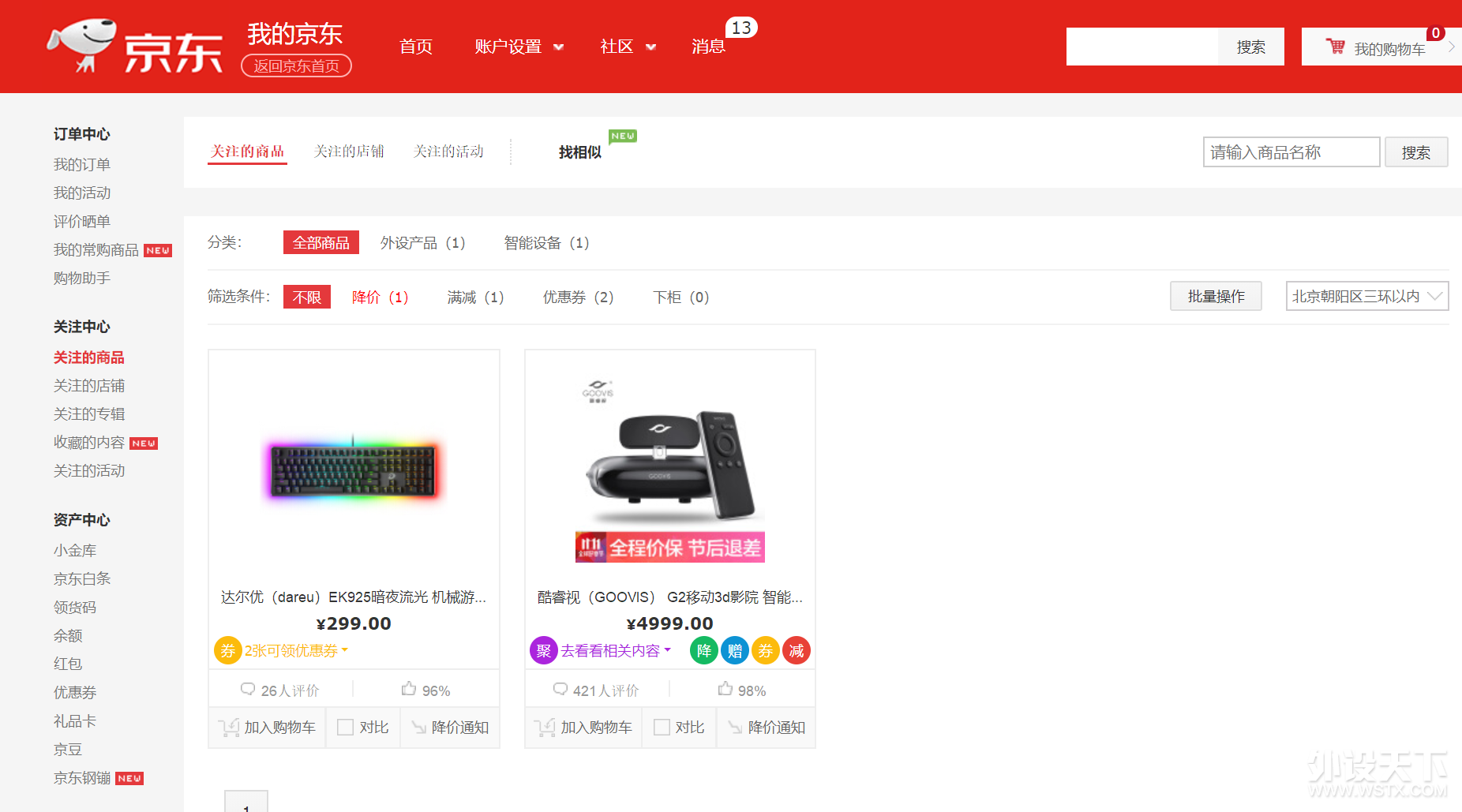Filter by 优惠券 (2)
The width and height of the screenshot is (1462, 812).
click(579, 297)
